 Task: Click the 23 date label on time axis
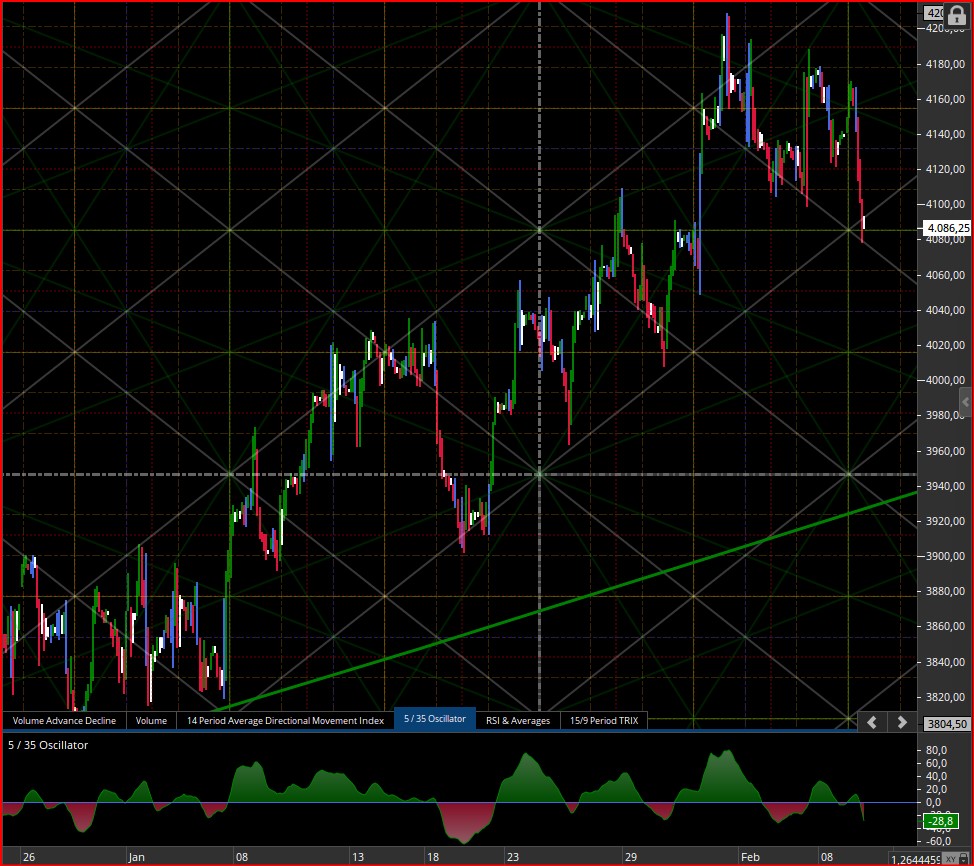[x=512, y=857]
